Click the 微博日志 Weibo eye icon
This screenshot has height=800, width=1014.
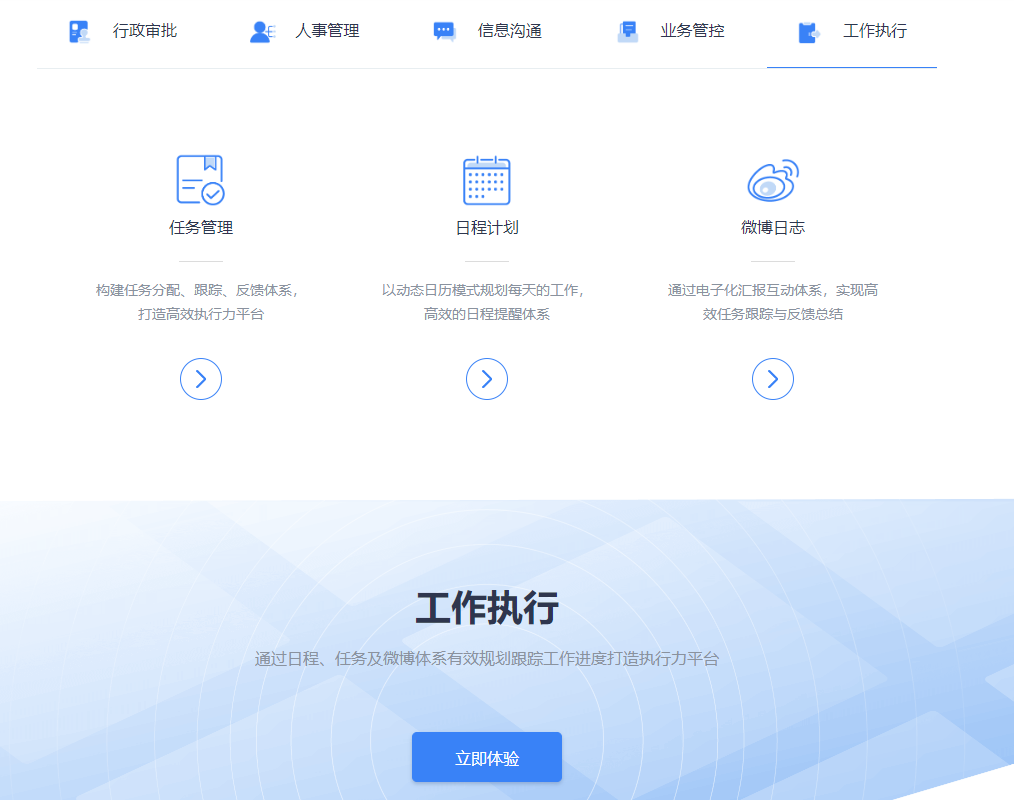point(772,180)
